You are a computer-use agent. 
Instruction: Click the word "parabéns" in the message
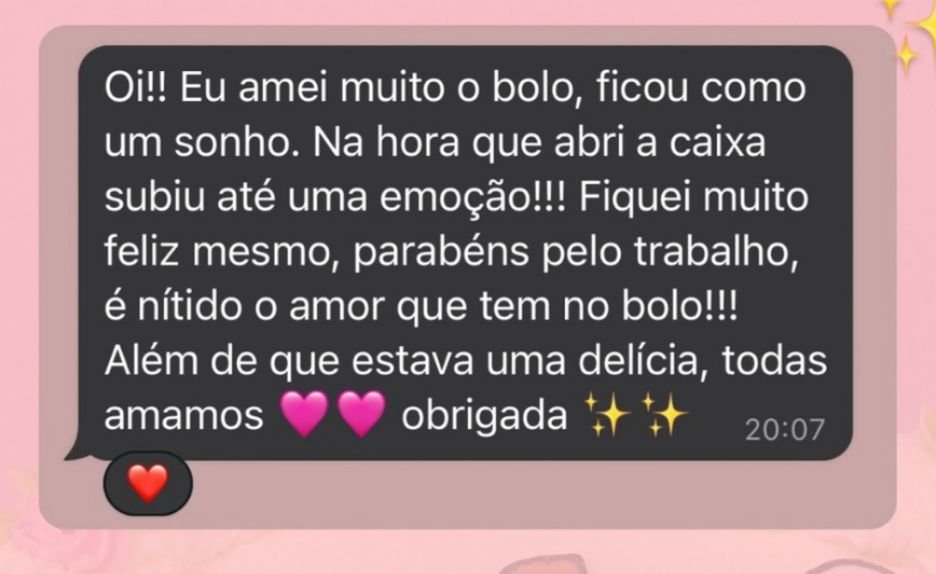coord(441,252)
